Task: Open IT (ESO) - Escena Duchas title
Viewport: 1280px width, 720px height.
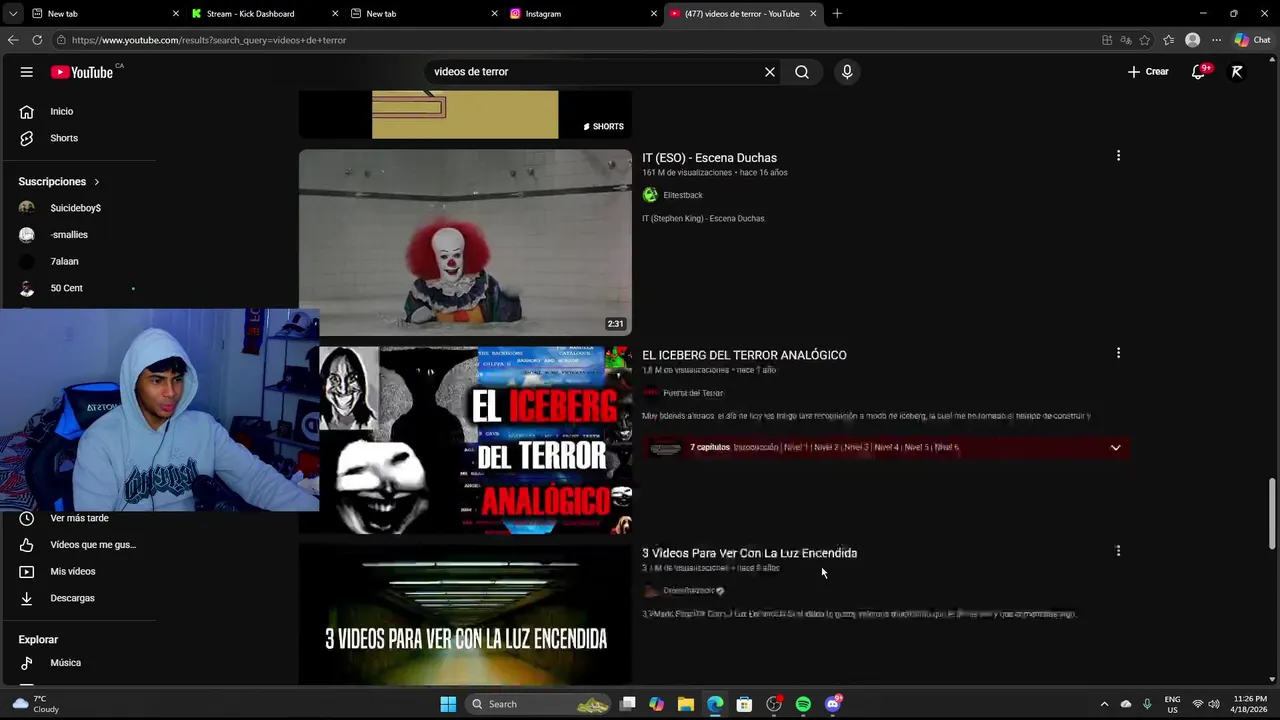Action: pos(709,158)
